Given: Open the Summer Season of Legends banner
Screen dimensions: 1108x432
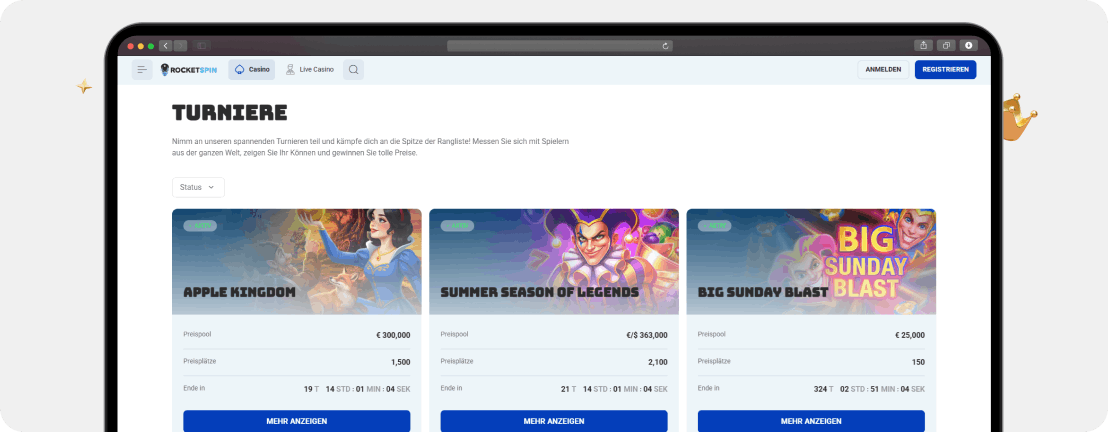Looking at the screenshot, I should click(554, 262).
